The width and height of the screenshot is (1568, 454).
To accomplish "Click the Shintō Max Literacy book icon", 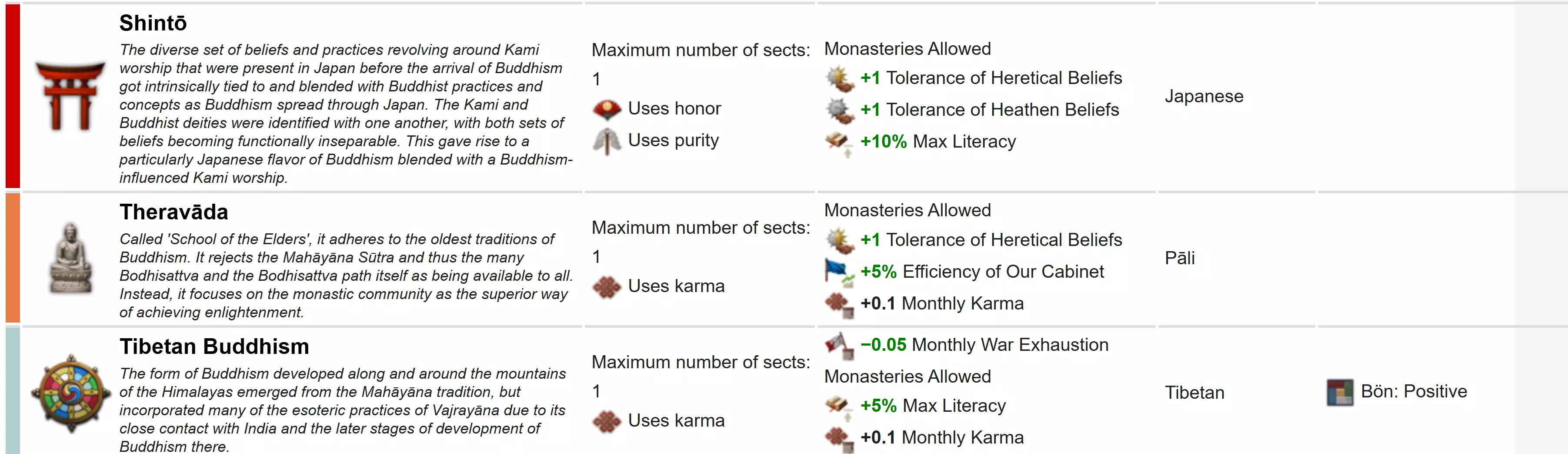I will (x=838, y=143).
